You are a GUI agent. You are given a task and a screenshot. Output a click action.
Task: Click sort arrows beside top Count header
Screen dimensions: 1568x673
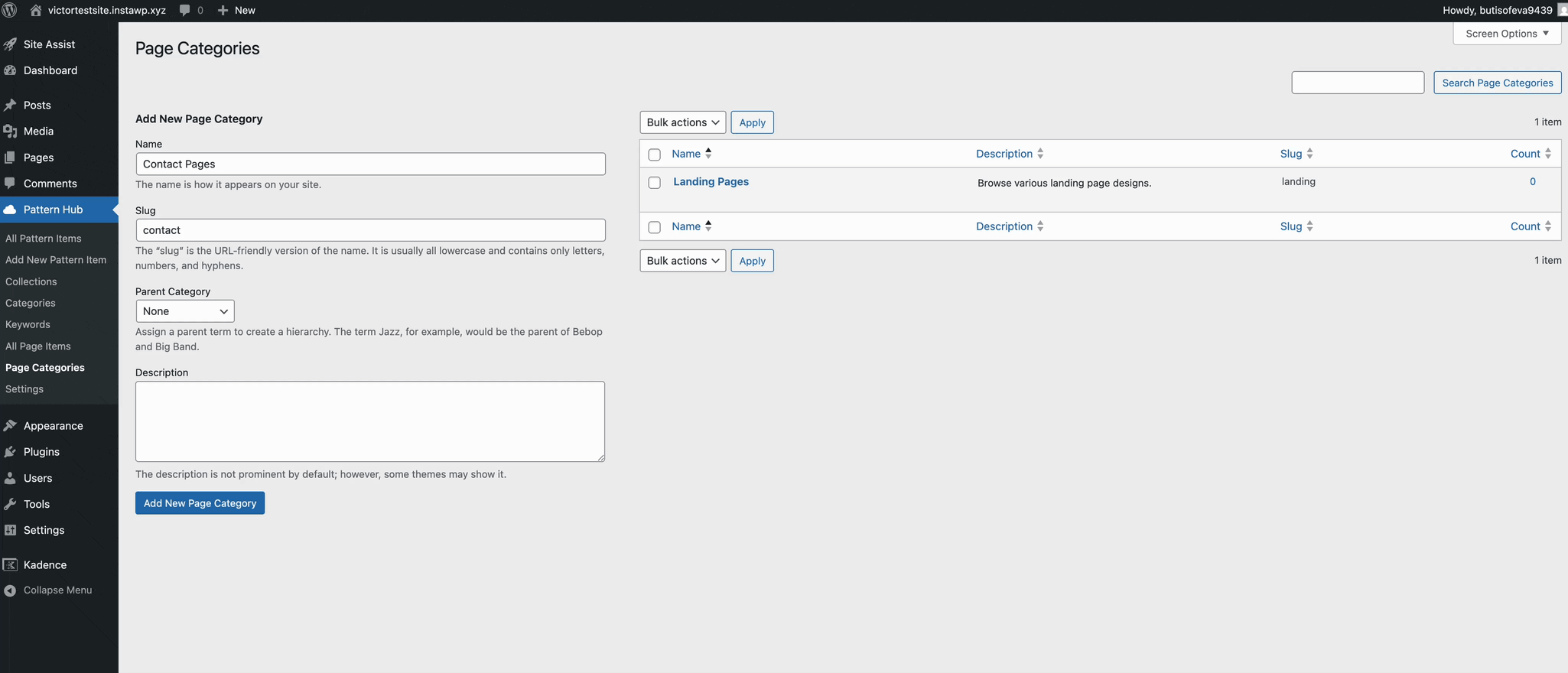coord(1548,154)
